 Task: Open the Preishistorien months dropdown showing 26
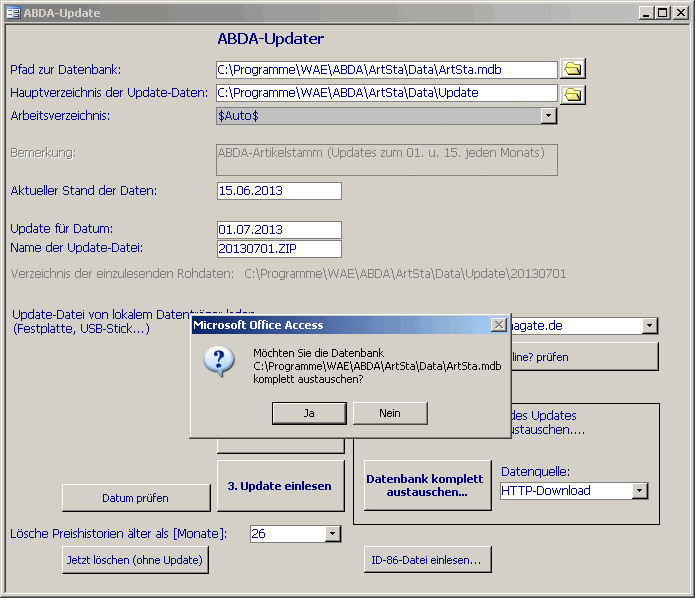[332, 534]
